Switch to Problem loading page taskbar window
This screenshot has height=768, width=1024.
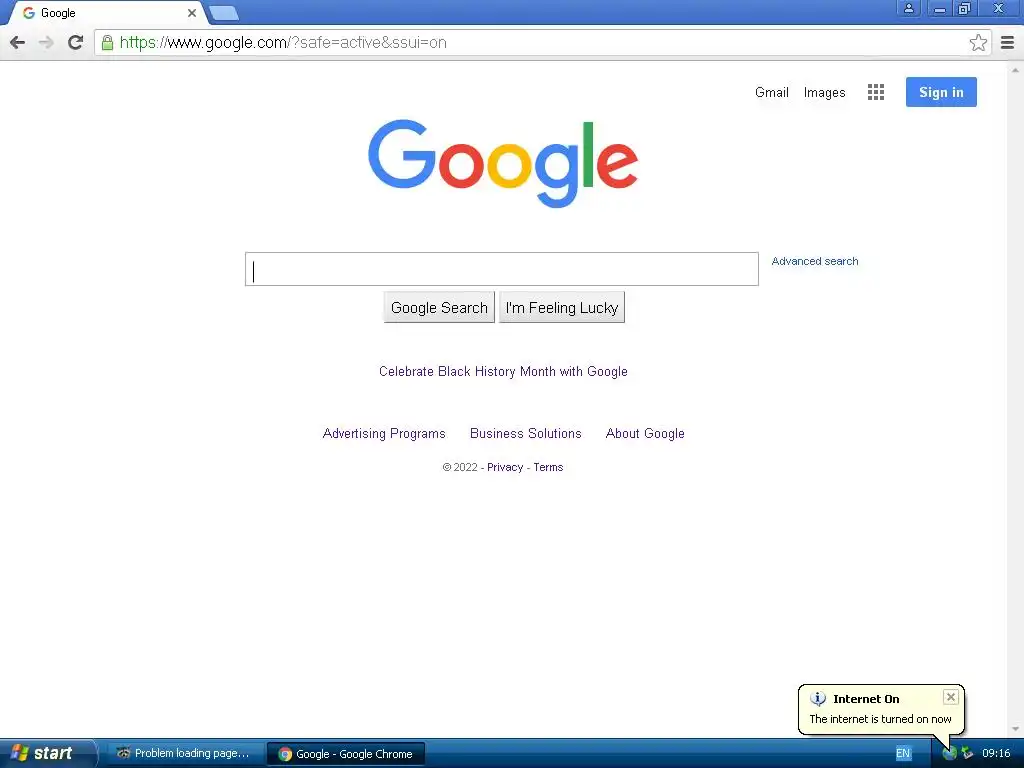(x=184, y=754)
